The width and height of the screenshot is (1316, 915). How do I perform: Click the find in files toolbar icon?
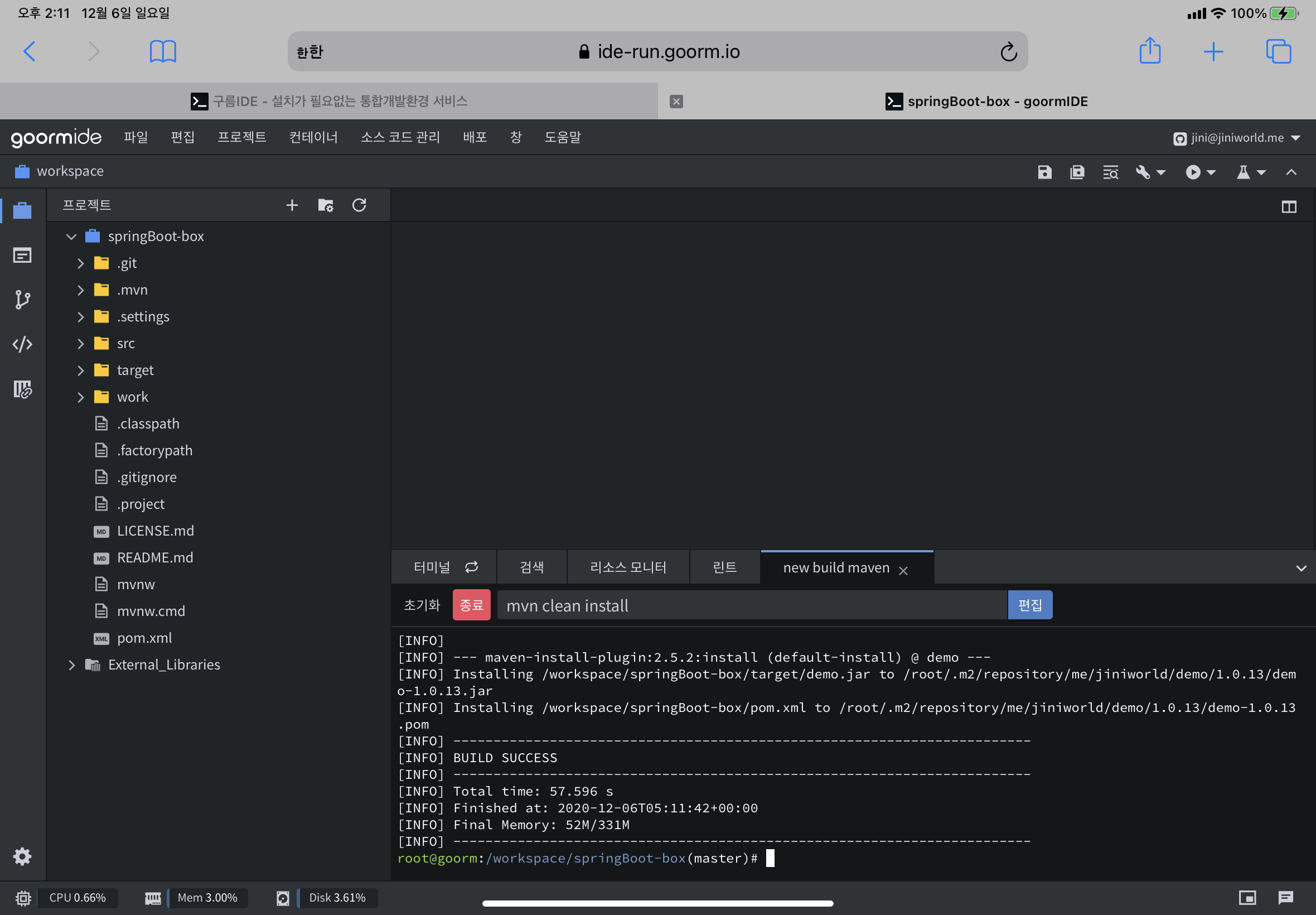coord(1110,172)
